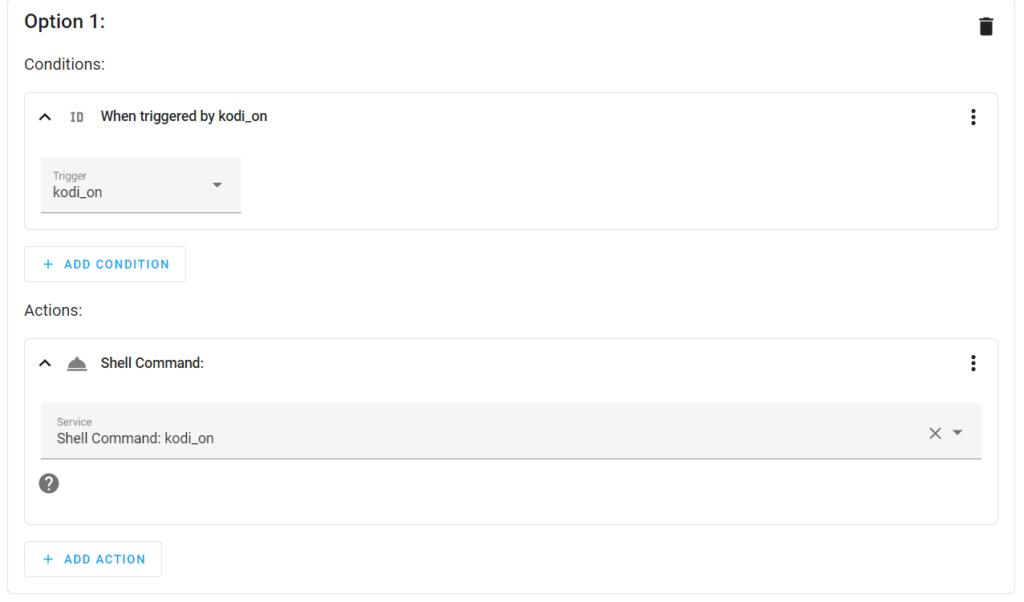
Task: Click the Add Action button
Action: (x=93, y=560)
